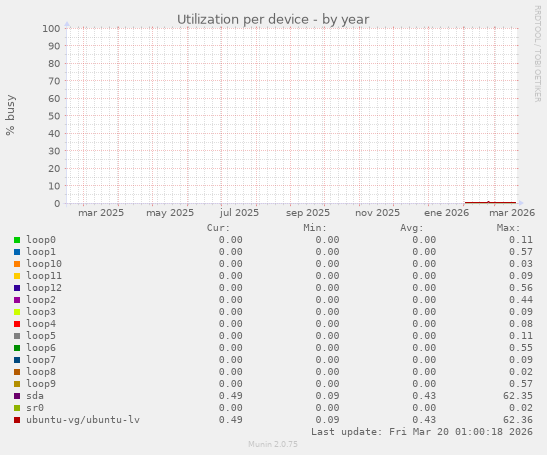Click the 'jul 2025' x-axis label
This screenshot has width=547, height=455.
(239, 213)
